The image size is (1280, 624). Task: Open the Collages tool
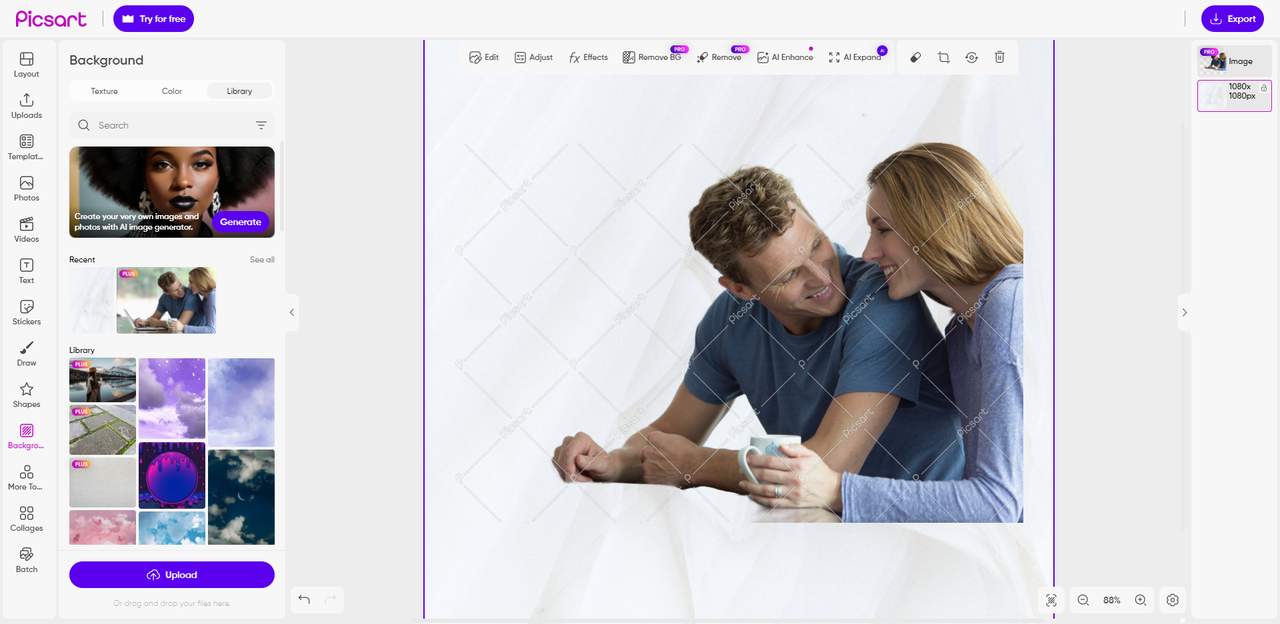[x=26, y=519]
